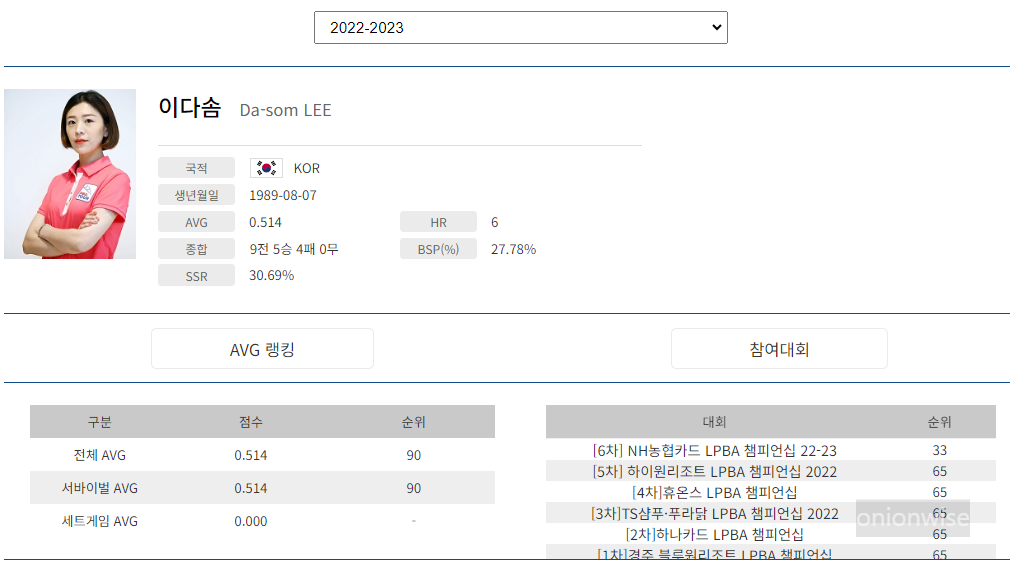Click the 서바이벌 AVG row

coord(262,488)
